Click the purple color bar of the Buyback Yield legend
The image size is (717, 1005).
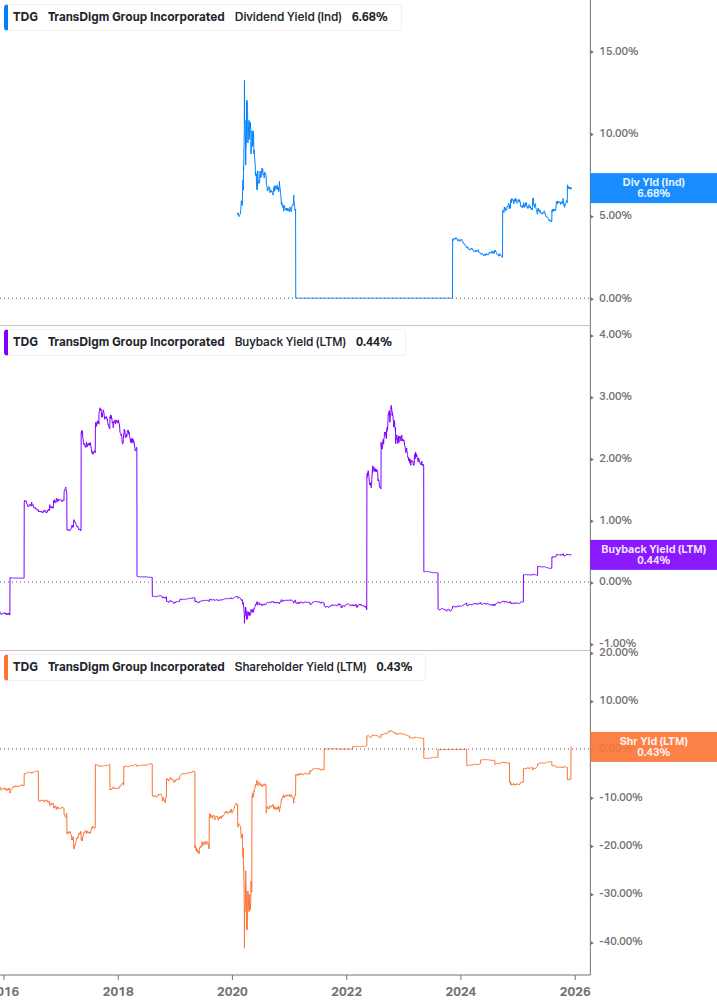point(6,342)
